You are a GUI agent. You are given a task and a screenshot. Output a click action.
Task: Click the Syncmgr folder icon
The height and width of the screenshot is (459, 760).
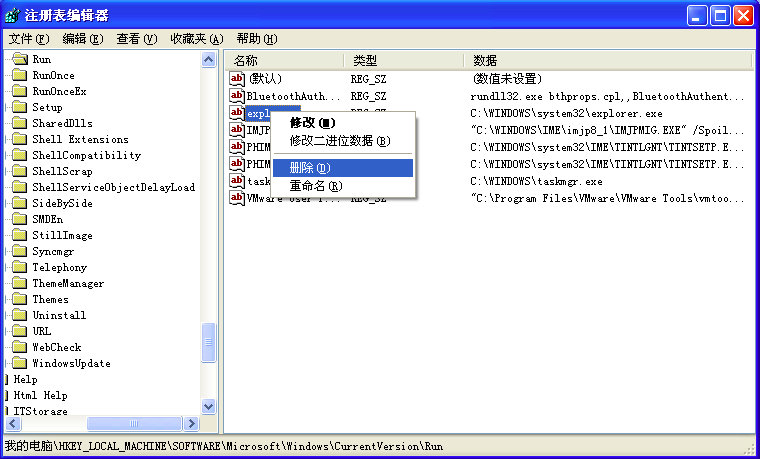(x=20, y=251)
